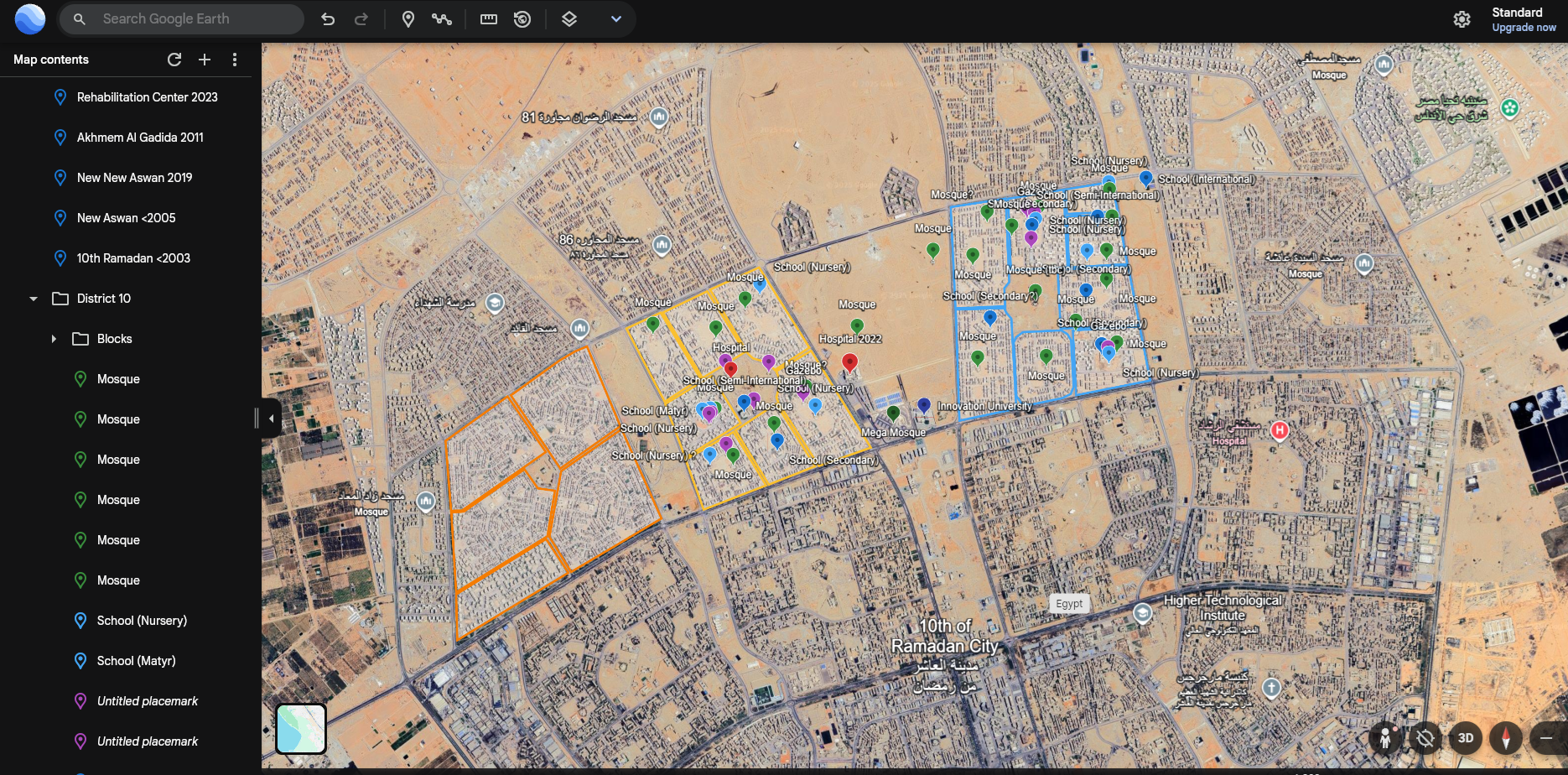Drop the Street View pegman
This screenshot has height=775, width=1568.
click(x=1385, y=738)
